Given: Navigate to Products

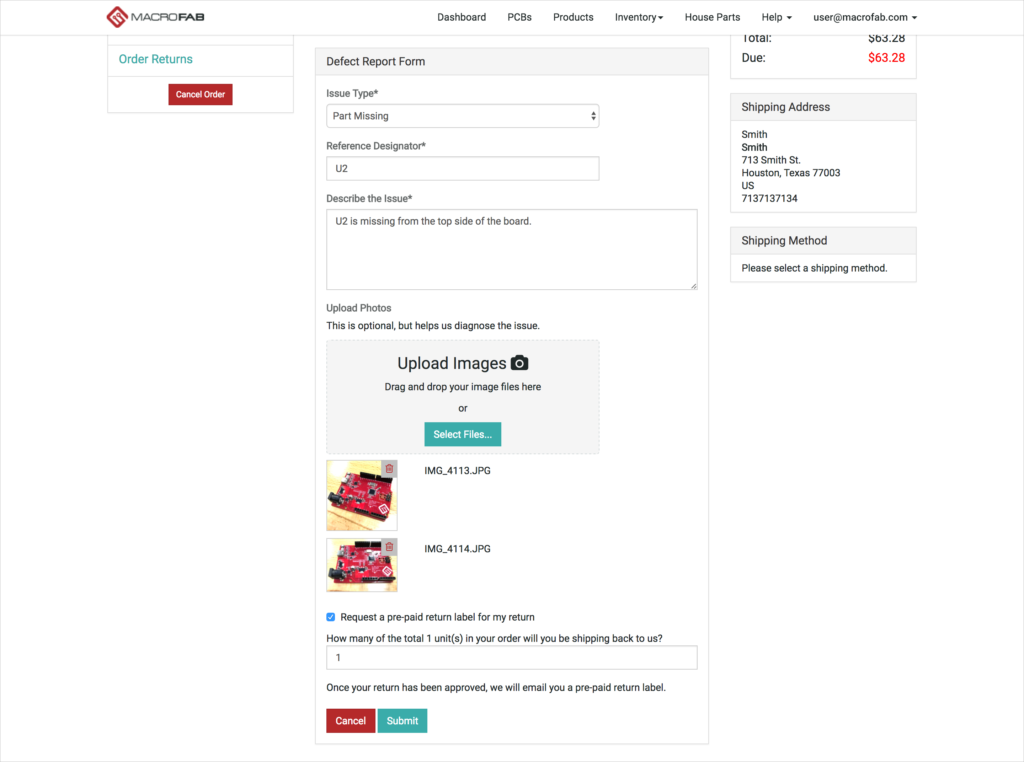Looking at the screenshot, I should 573,17.
